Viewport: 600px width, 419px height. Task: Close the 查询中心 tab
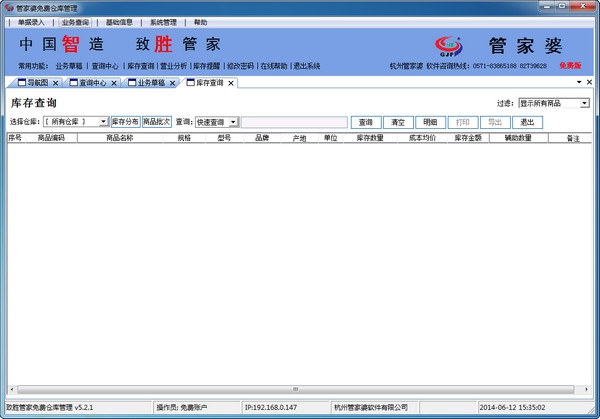pos(114,83)
